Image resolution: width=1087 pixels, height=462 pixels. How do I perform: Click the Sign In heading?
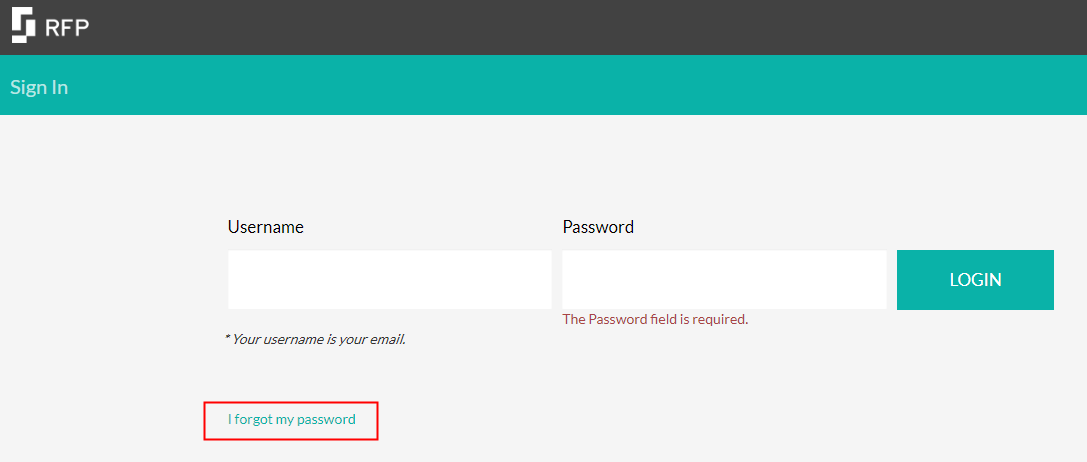[x=39, y=87]
